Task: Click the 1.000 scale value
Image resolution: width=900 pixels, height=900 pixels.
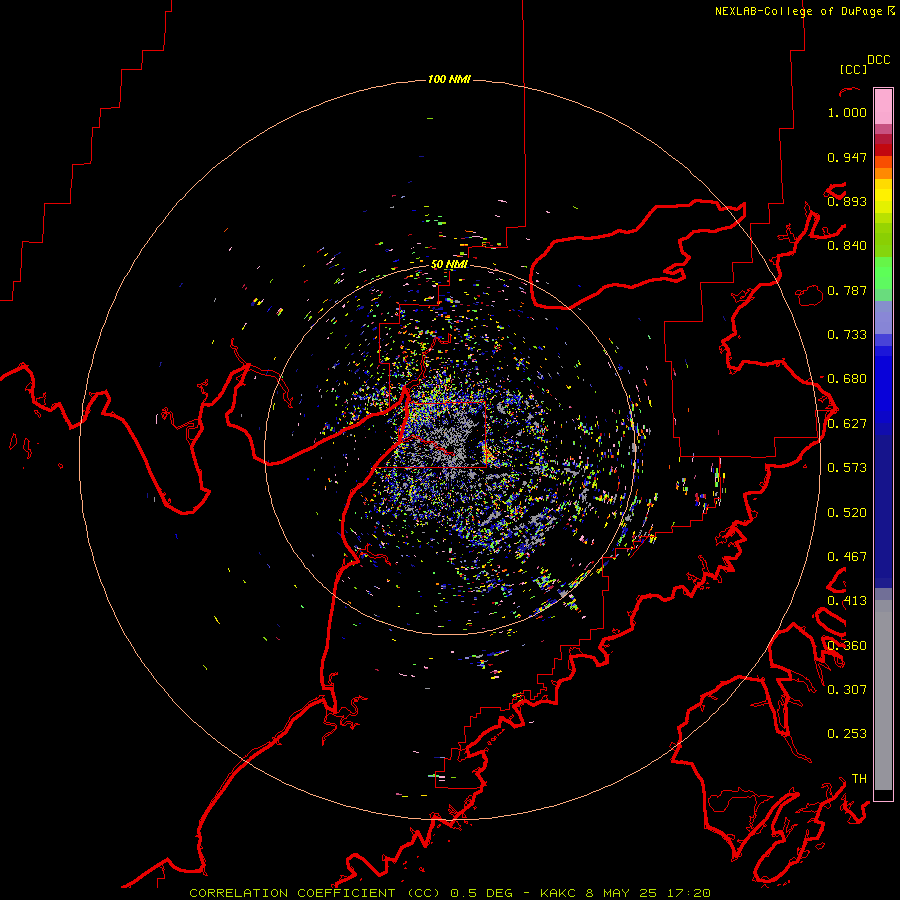Action: click(x=847, y=112)
